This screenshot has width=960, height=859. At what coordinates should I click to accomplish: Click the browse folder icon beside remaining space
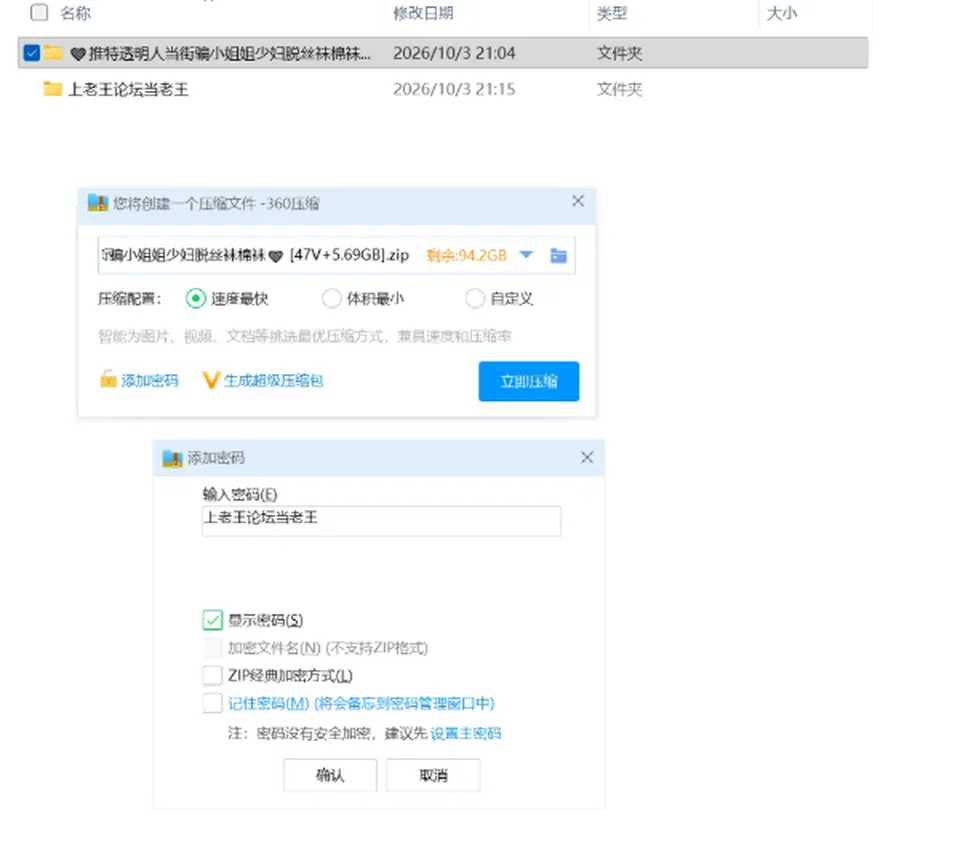tap(558, 255)
